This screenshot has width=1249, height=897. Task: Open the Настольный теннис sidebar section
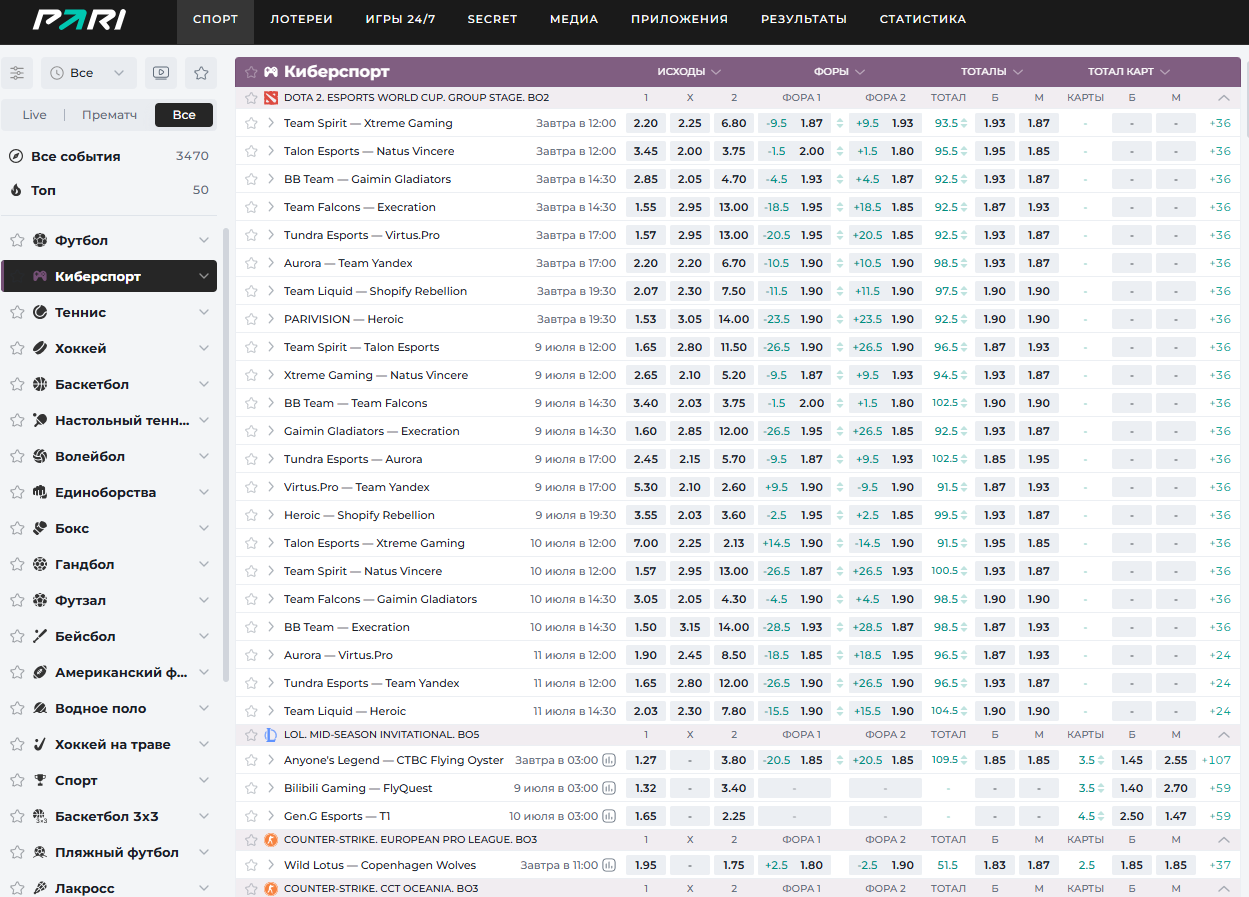coord(109,421)
